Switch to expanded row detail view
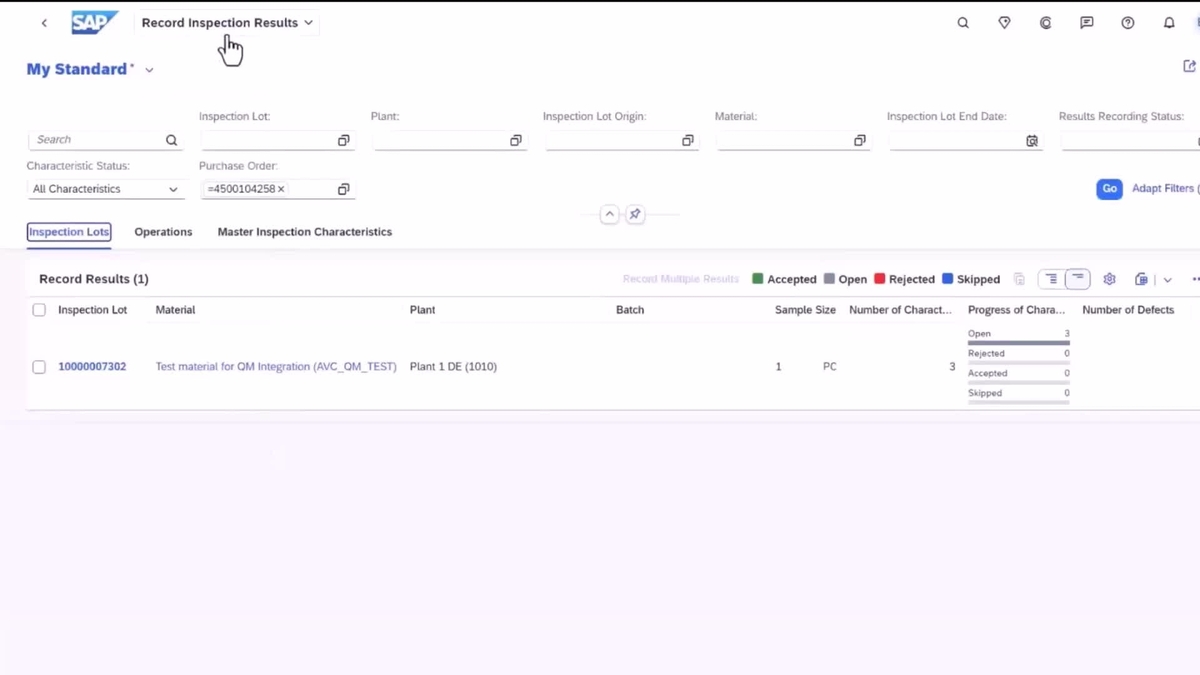Screen dimensions: 1200x675 (x=1051, y=279)
